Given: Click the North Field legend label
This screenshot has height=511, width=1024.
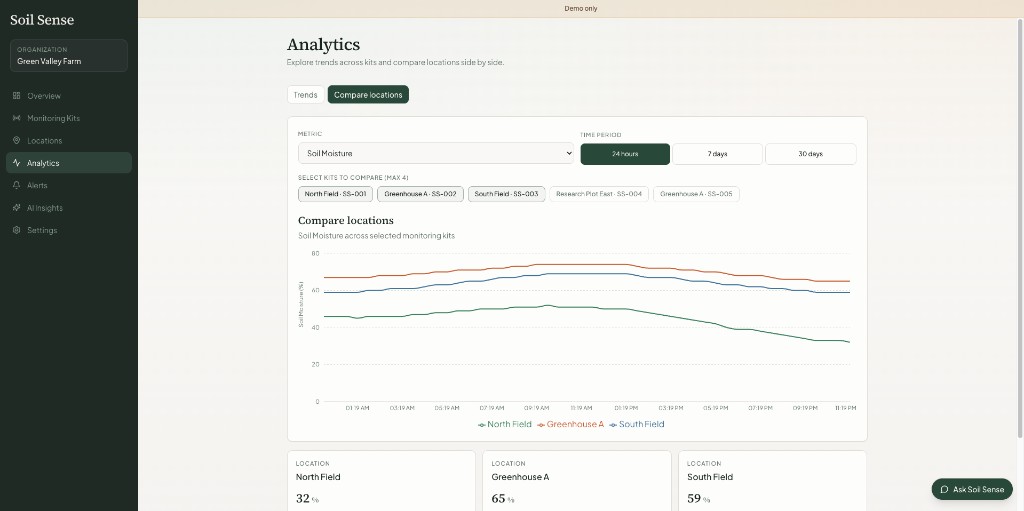Looking at the screenshot, I should [x=509, y=424].
